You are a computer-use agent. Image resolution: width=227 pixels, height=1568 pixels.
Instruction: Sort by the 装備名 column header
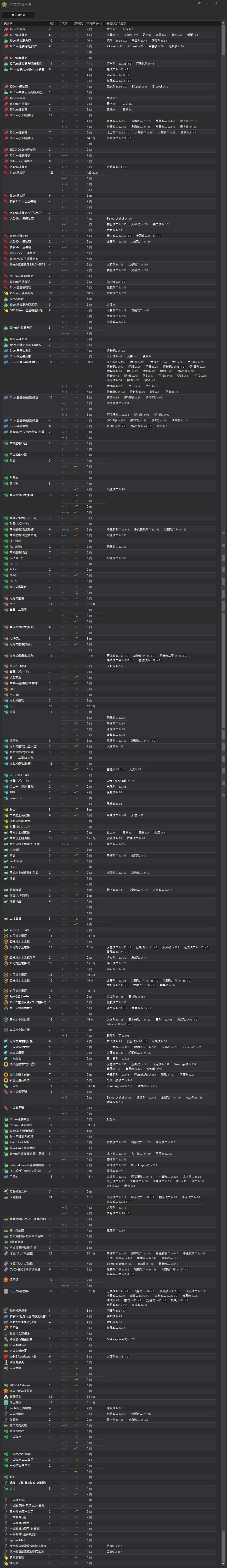tap(24, 24)
